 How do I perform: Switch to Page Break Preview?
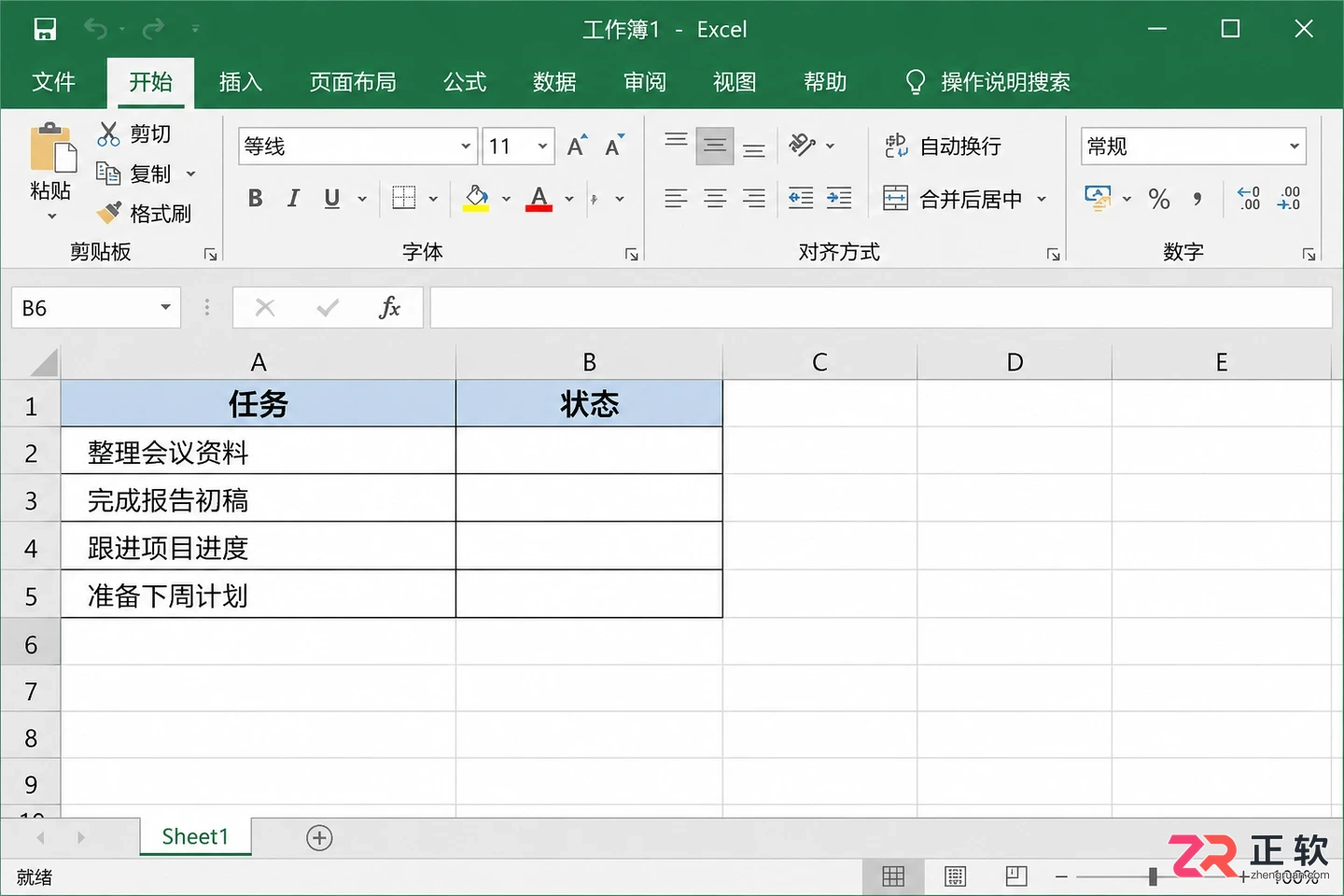click(x=1016, y=876)
